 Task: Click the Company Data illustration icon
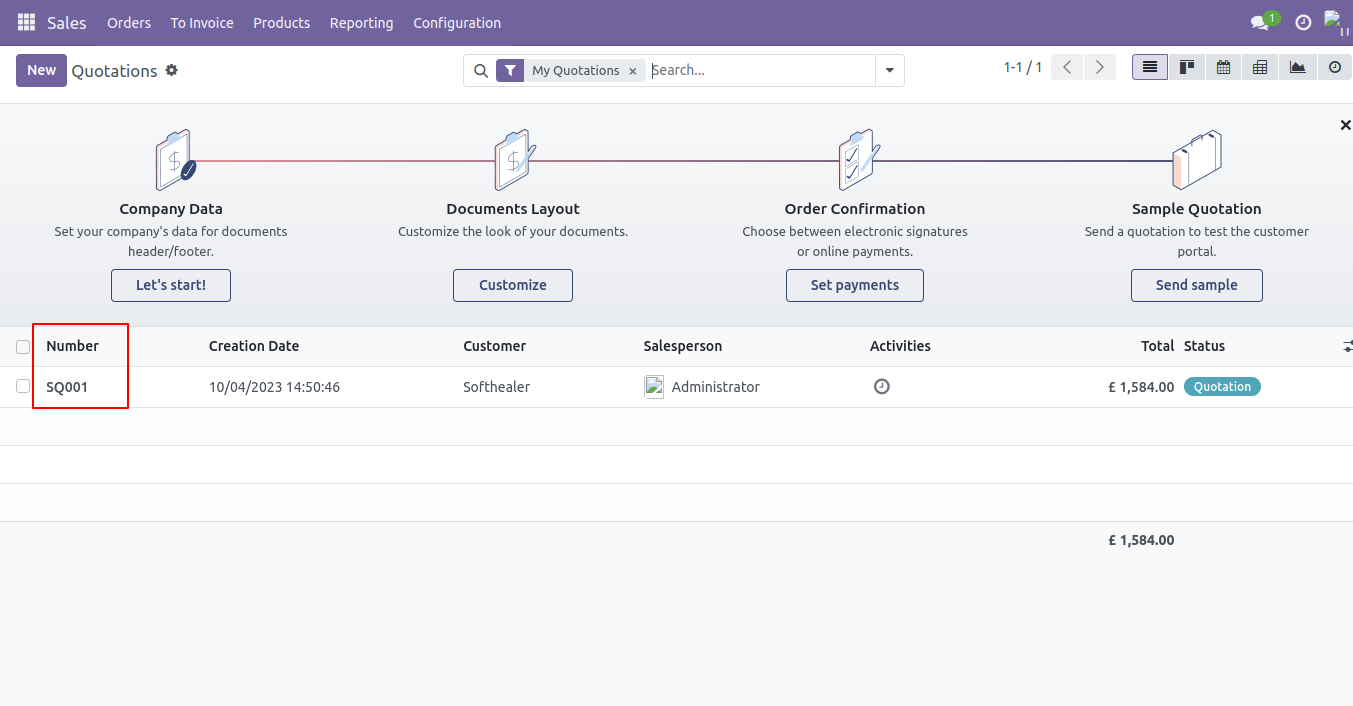(175, 160)
